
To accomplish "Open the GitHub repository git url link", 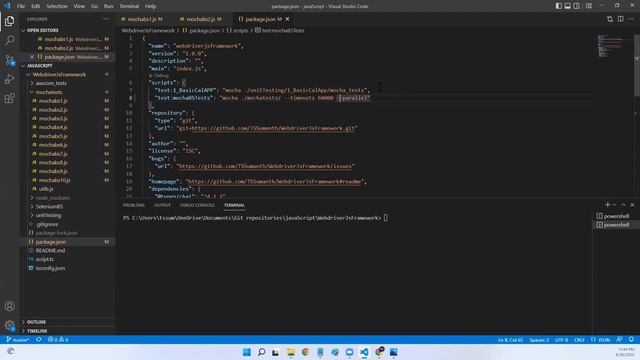I will click(273, 128).
